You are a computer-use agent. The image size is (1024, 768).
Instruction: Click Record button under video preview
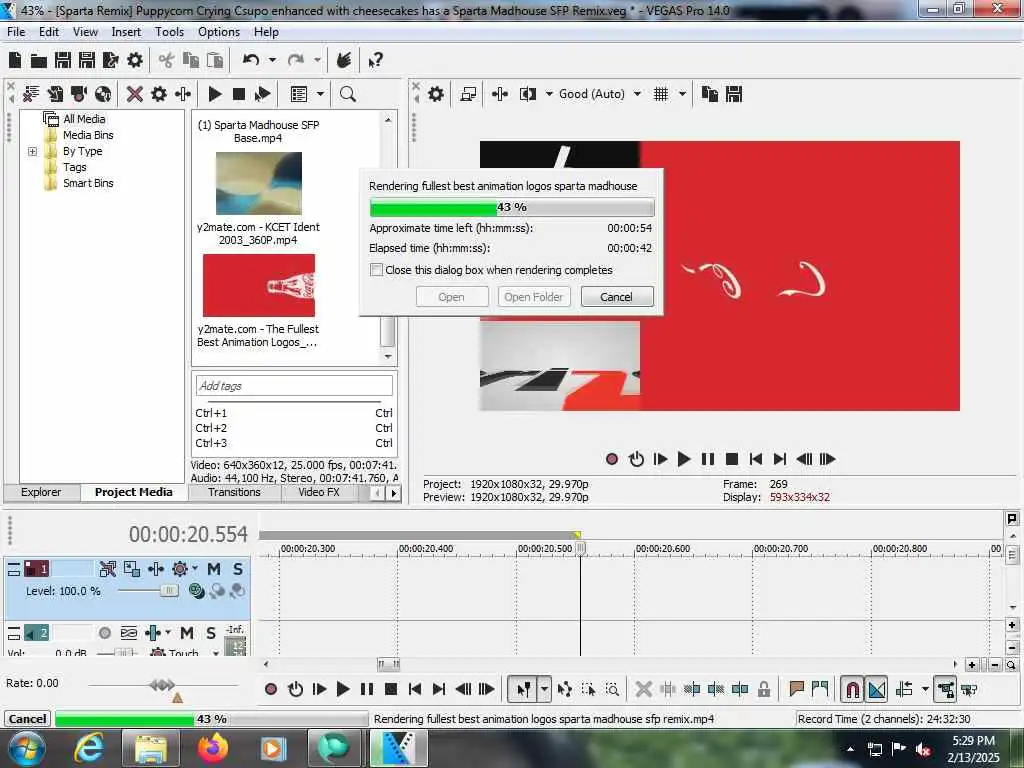[612, 459]
